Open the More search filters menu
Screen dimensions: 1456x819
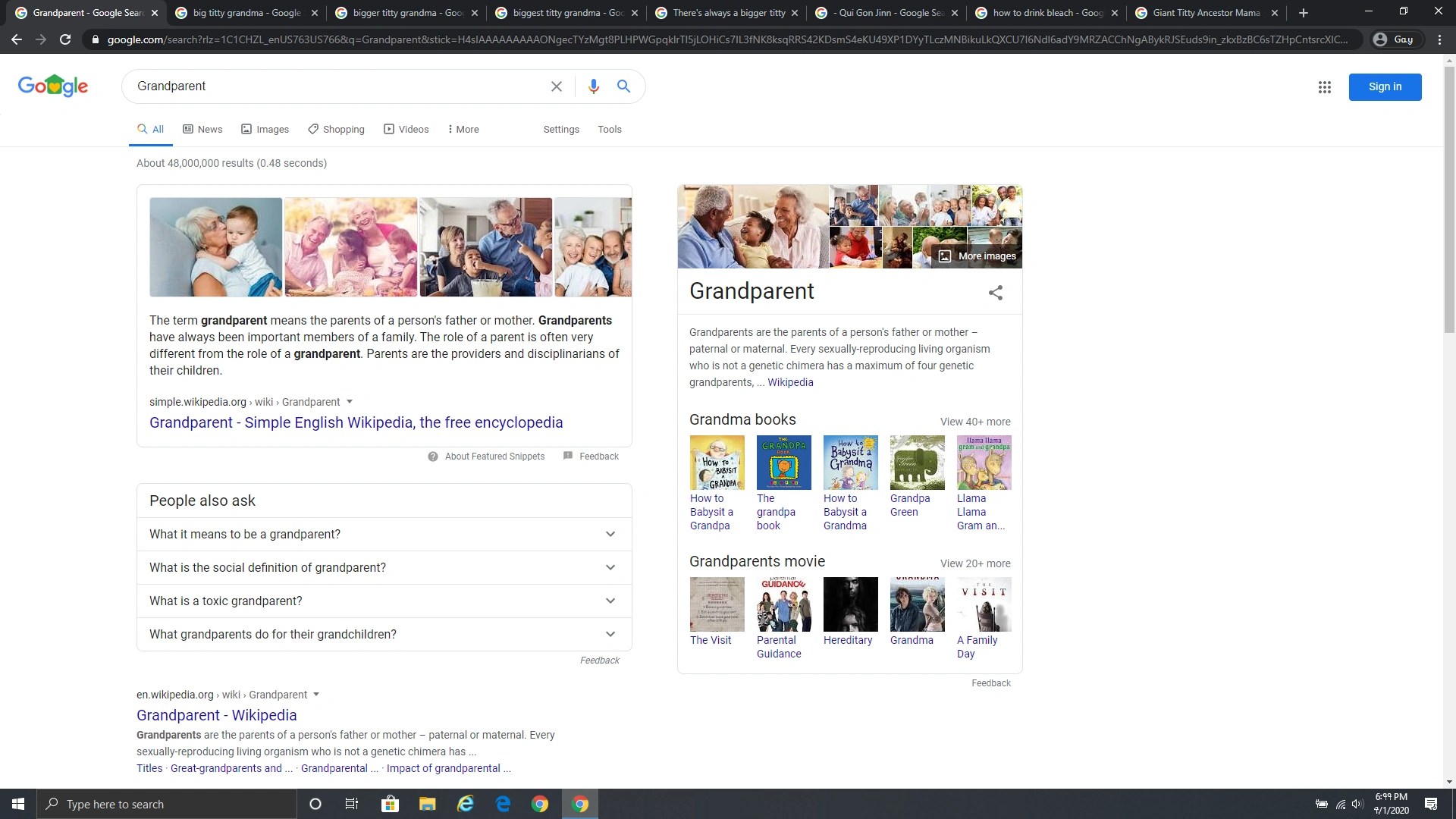coord(463,130)
